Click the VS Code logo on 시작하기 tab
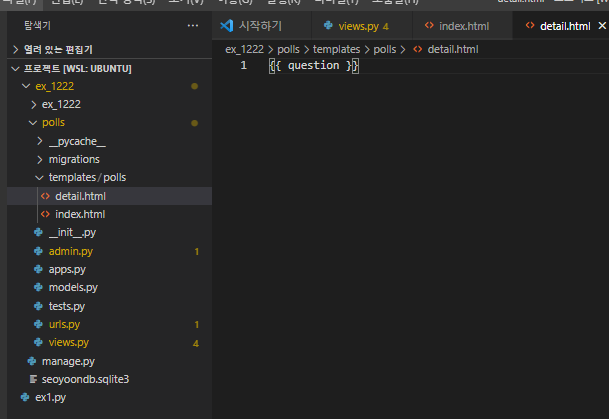Viewport: 609px width, 419px height. pyautogui.click(x=227, y=26)
